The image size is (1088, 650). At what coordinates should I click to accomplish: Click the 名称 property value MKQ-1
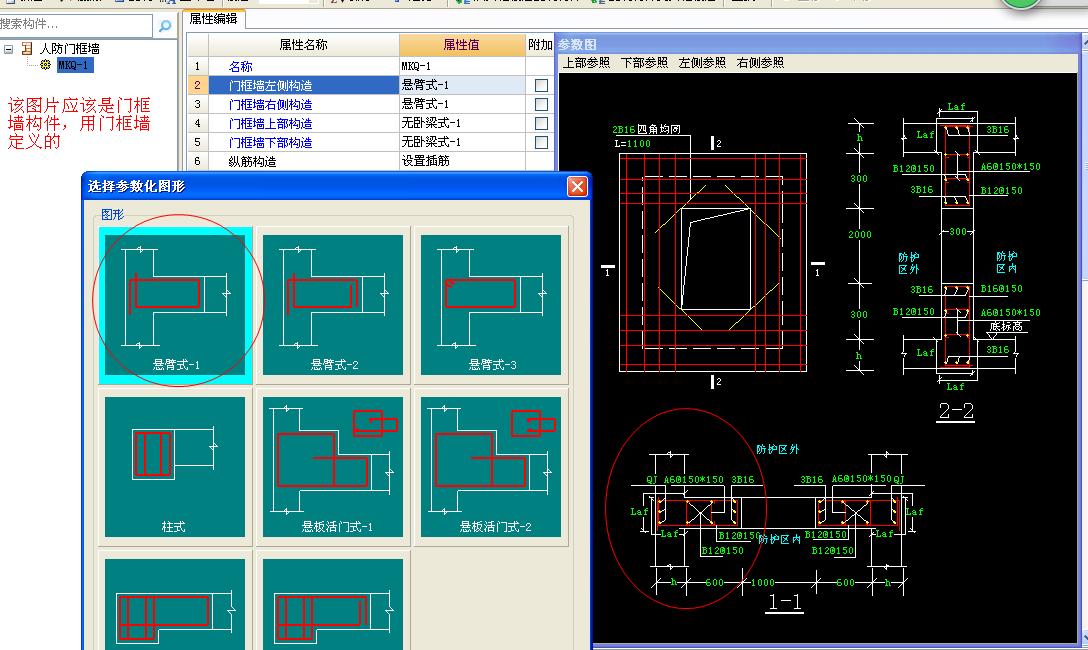coord(462,66)
